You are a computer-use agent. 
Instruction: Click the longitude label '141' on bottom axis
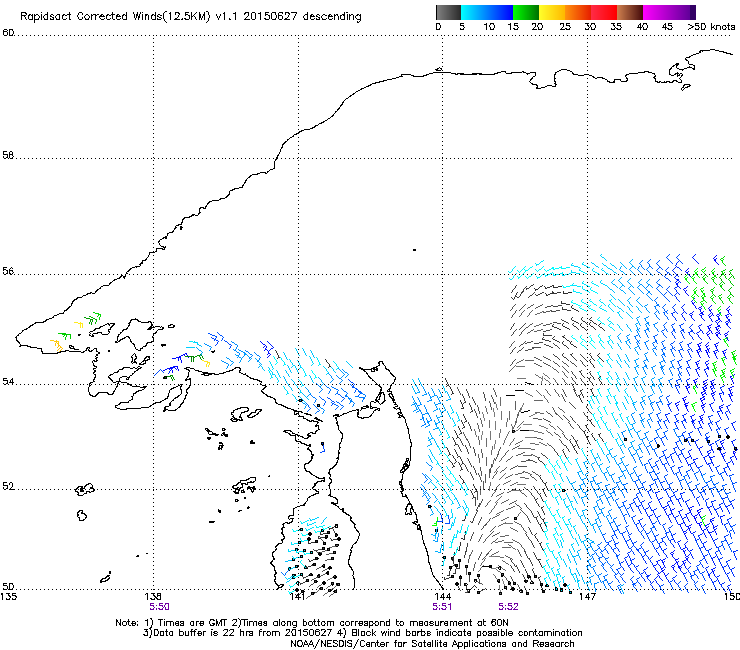298,596
